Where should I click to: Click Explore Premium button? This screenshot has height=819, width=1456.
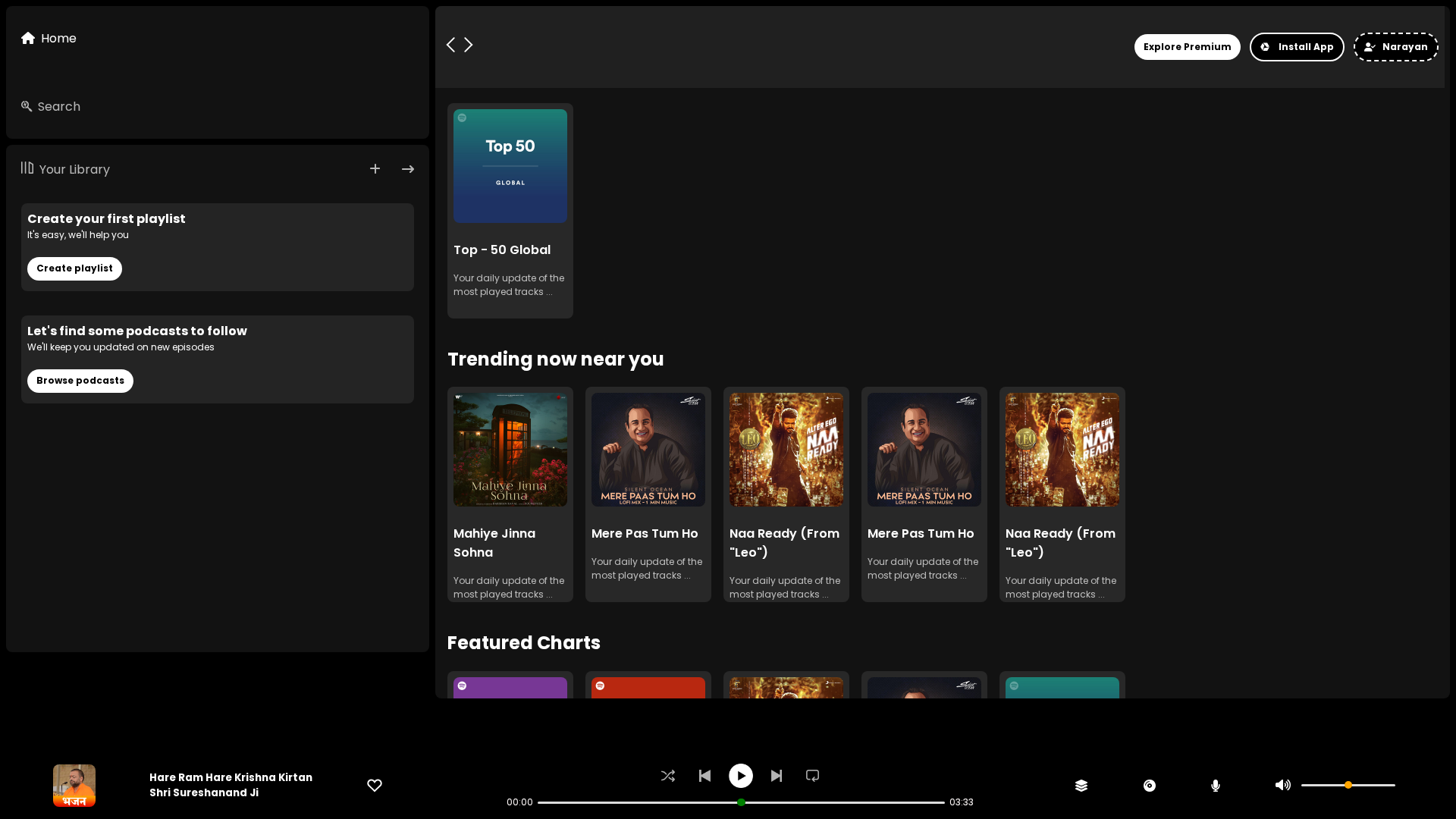[x=1188, y=47]
